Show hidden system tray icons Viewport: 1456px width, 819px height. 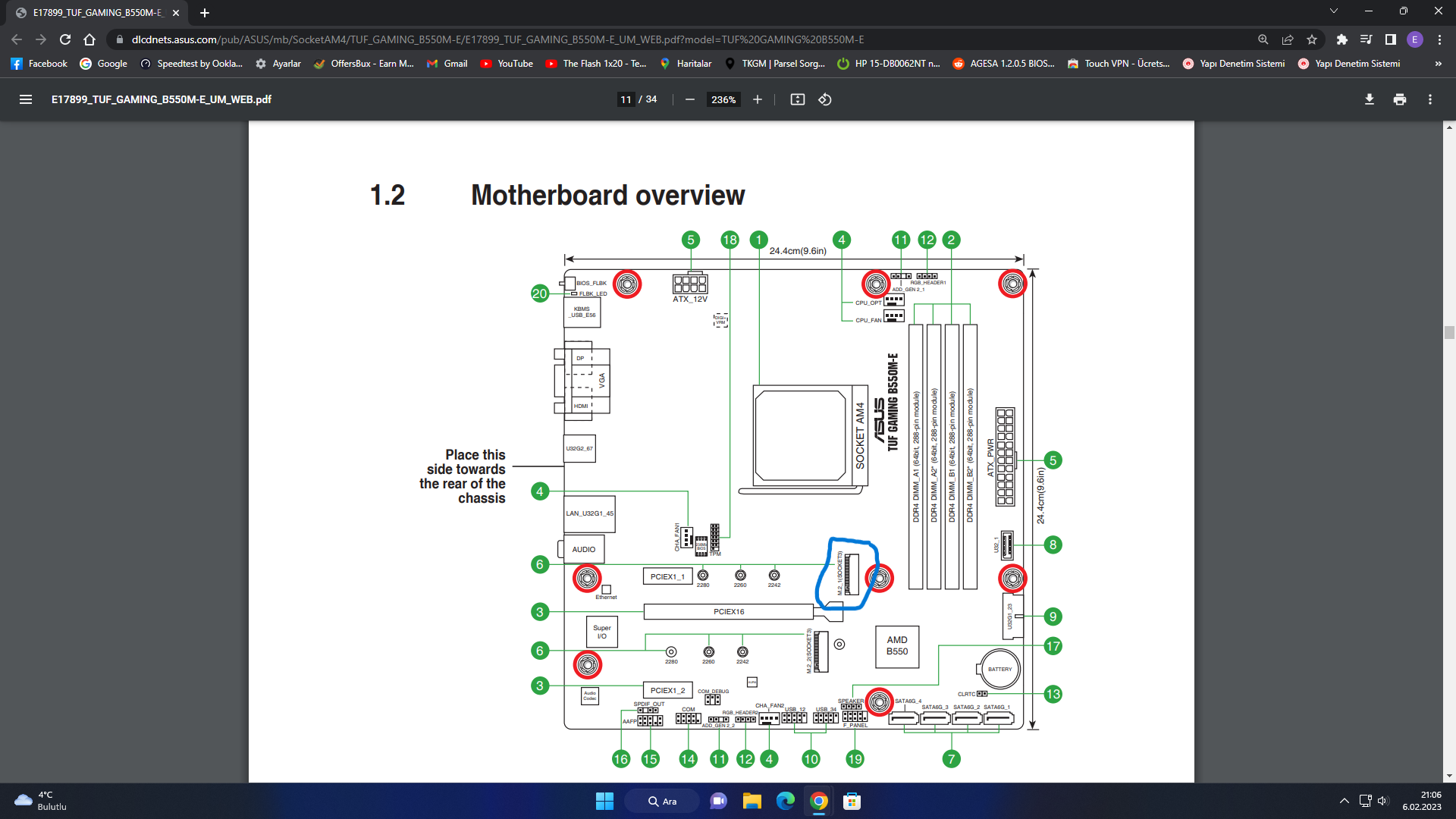click(1345, 801)
